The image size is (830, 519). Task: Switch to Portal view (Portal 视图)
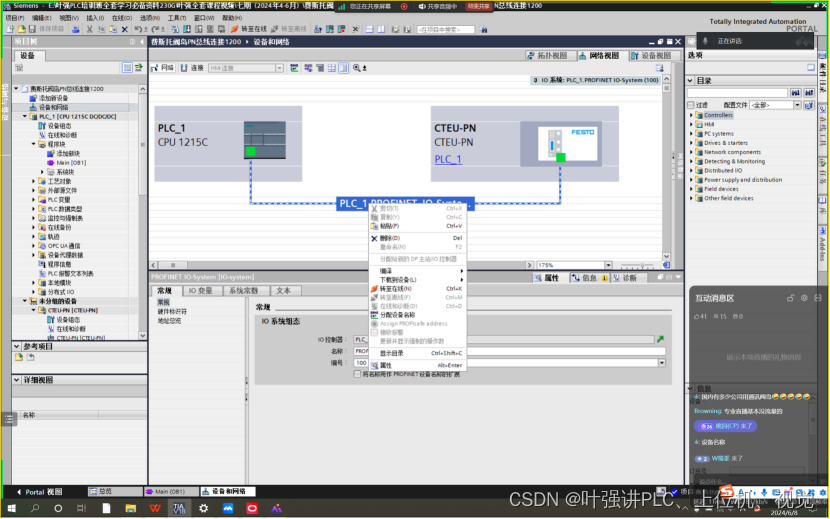click(x=40, y=492)
